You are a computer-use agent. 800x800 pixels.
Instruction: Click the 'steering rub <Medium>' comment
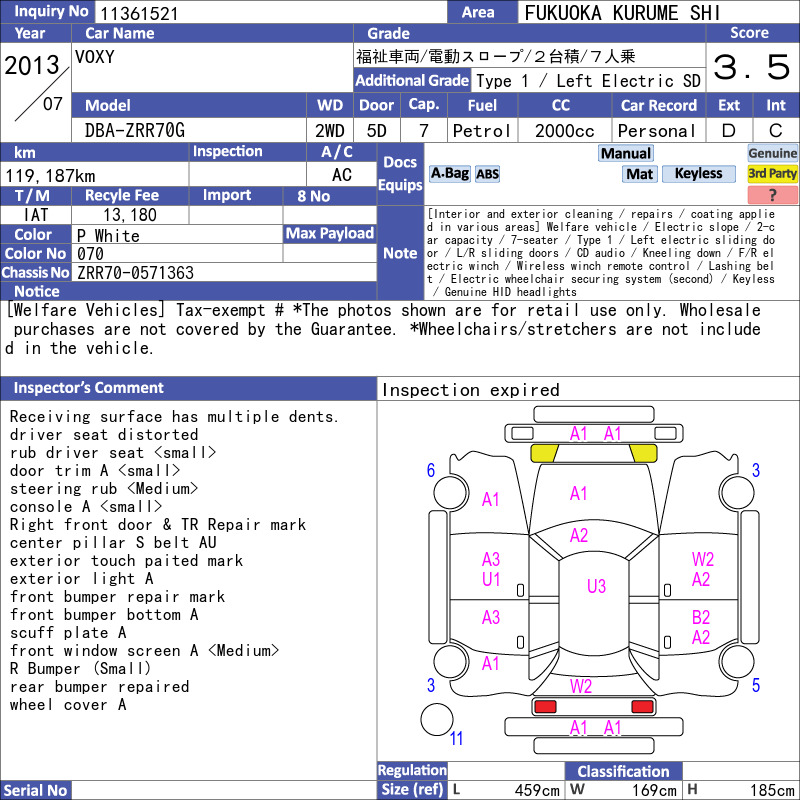(104, 489)
